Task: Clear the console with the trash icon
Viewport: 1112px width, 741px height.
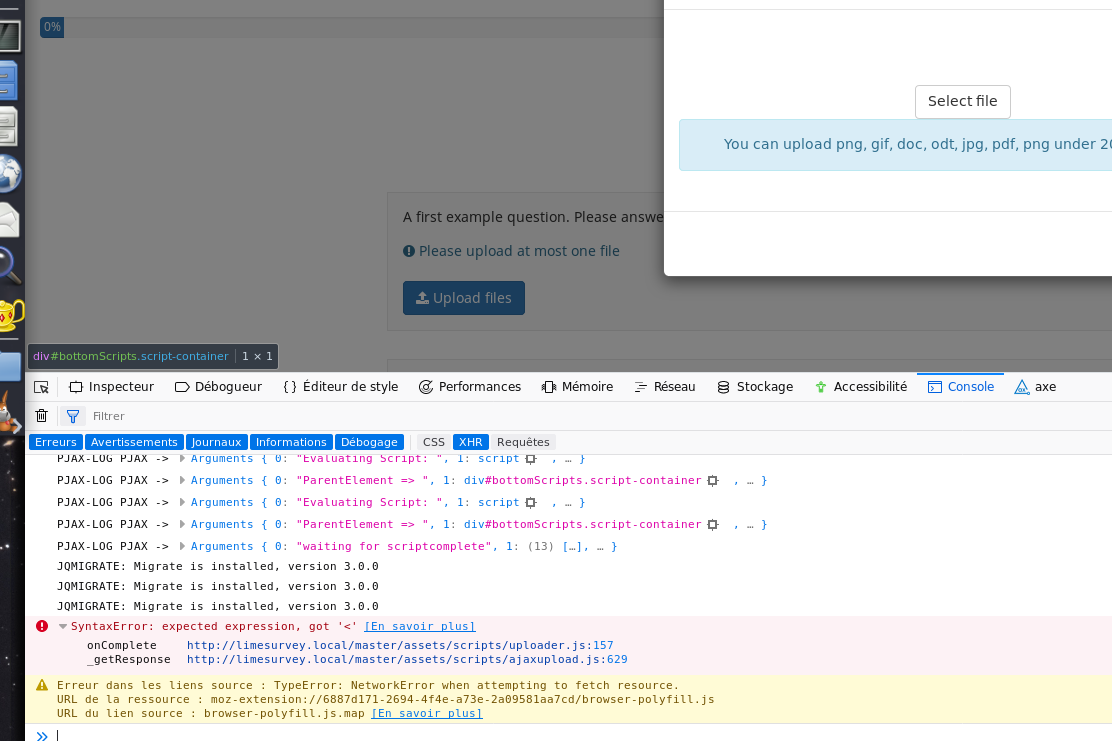Action: [x=41, y=416]
